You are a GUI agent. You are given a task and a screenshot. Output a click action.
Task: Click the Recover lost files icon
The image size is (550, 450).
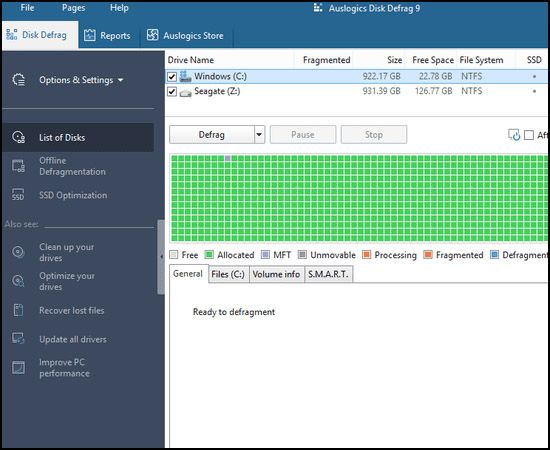click(x=18, y=310)
